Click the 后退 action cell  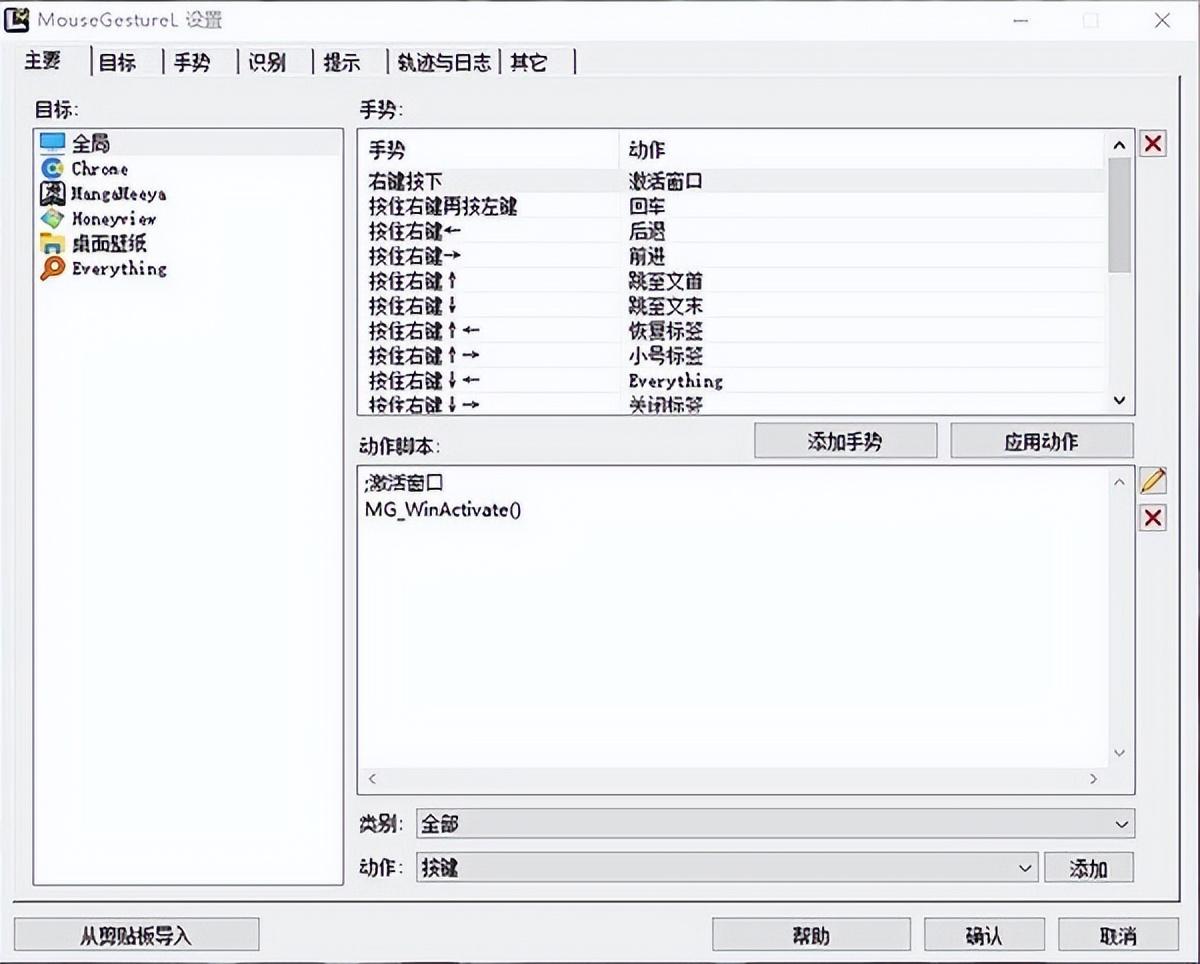[x=647, y=232]
